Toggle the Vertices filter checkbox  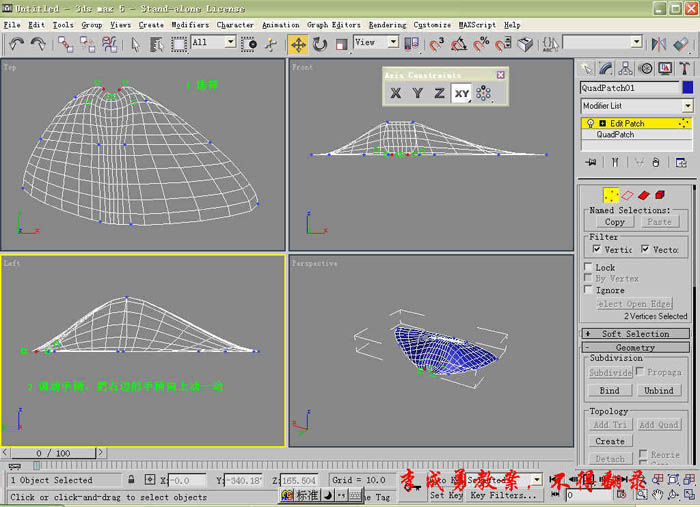[596, 249]
